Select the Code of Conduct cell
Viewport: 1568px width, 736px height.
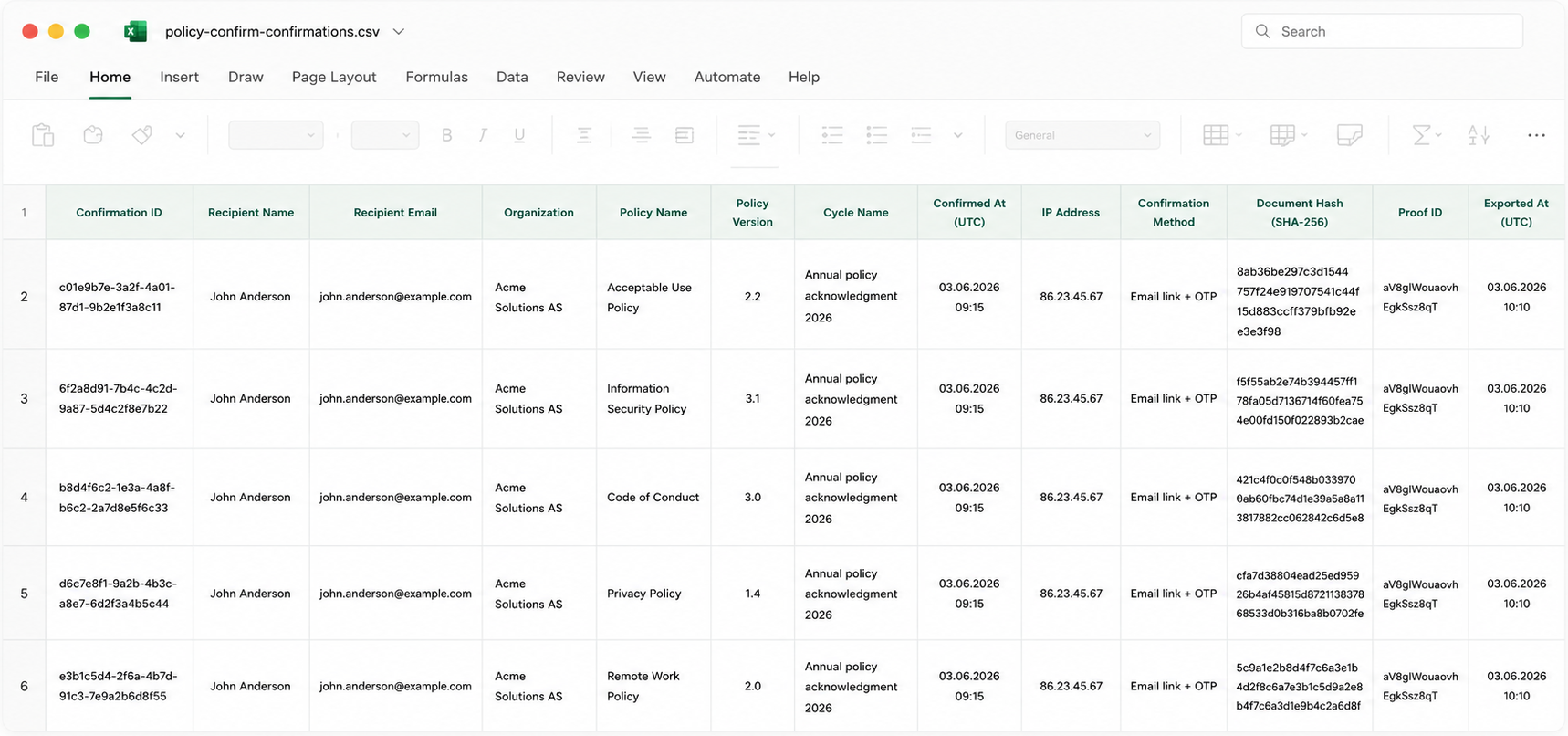[653, 498]
